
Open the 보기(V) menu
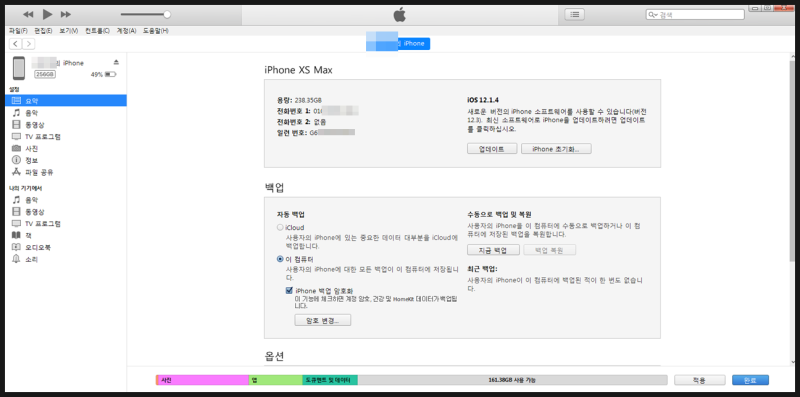68,31
